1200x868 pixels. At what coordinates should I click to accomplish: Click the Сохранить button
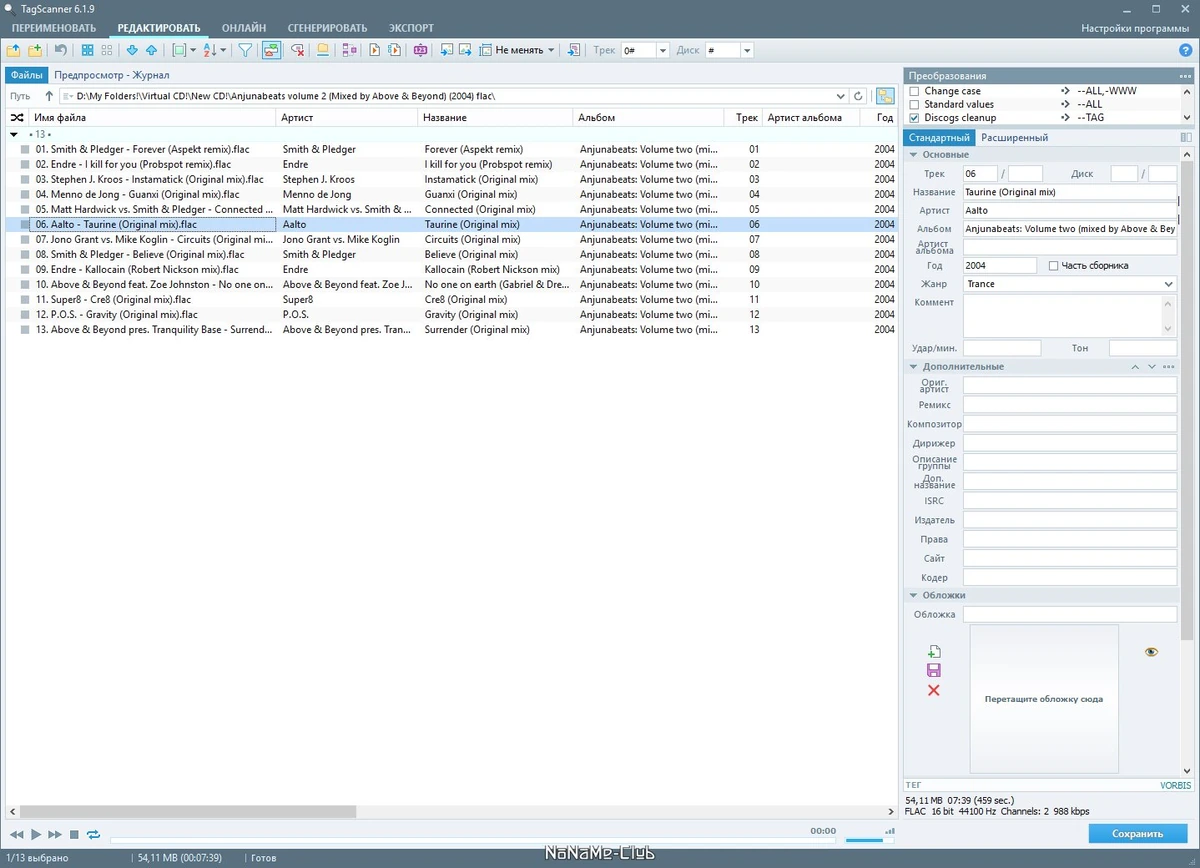click(1138, 833)
